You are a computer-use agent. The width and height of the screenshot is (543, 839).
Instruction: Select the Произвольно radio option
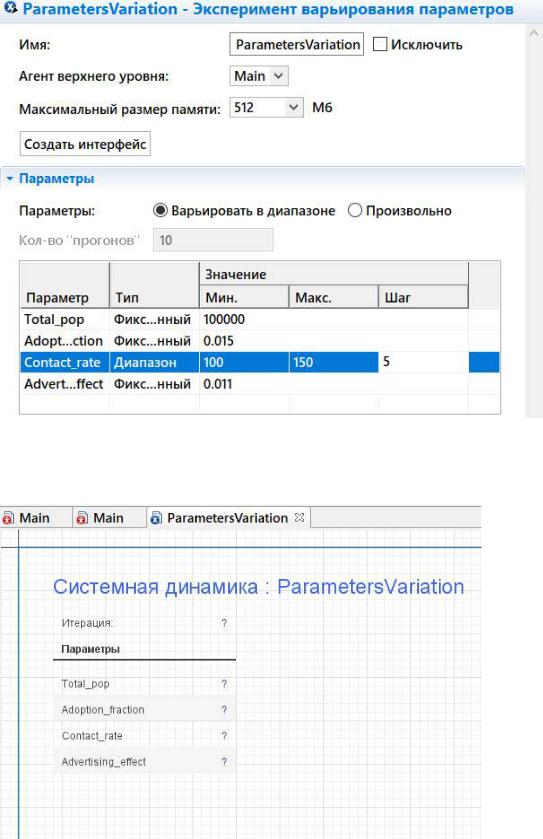tap(355, 210)
